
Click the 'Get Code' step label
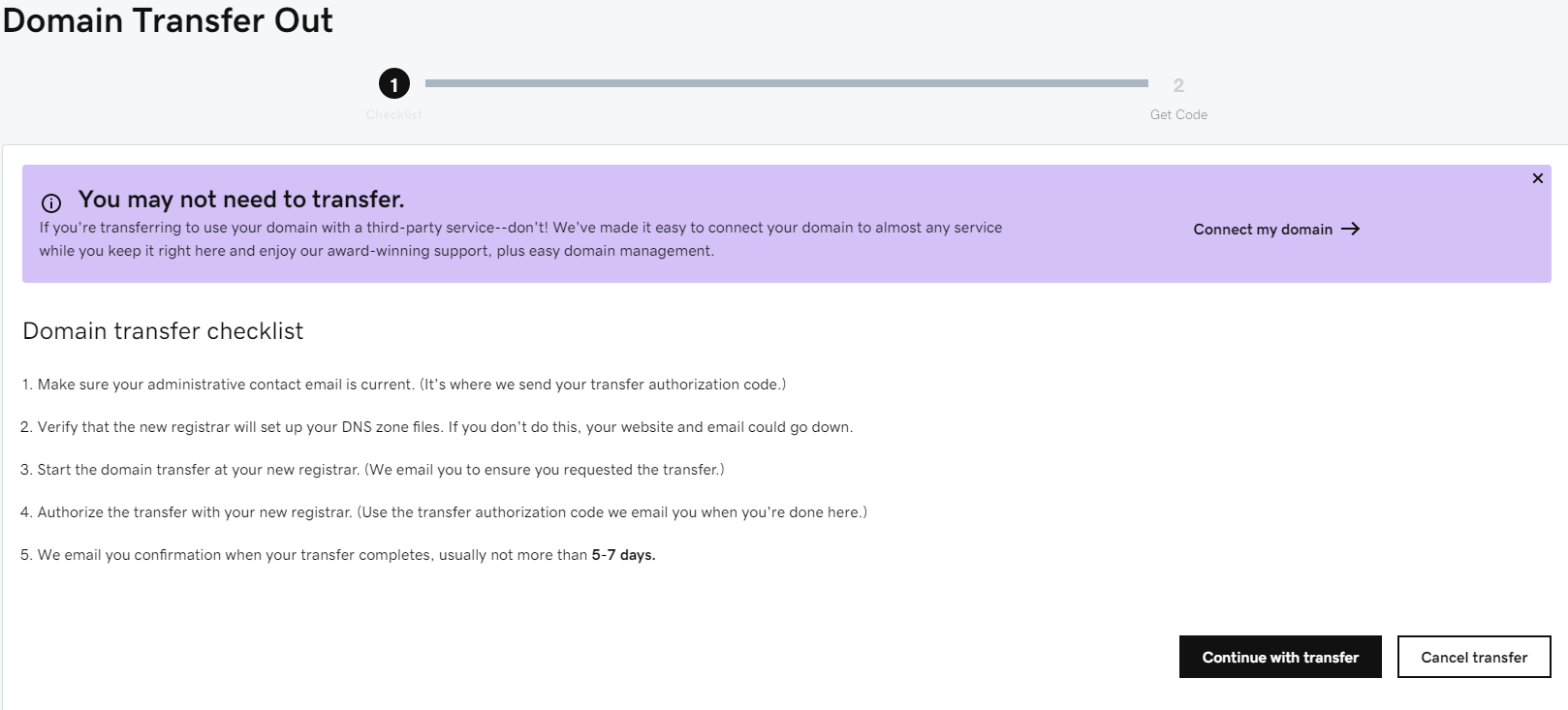click(1178, 114)
